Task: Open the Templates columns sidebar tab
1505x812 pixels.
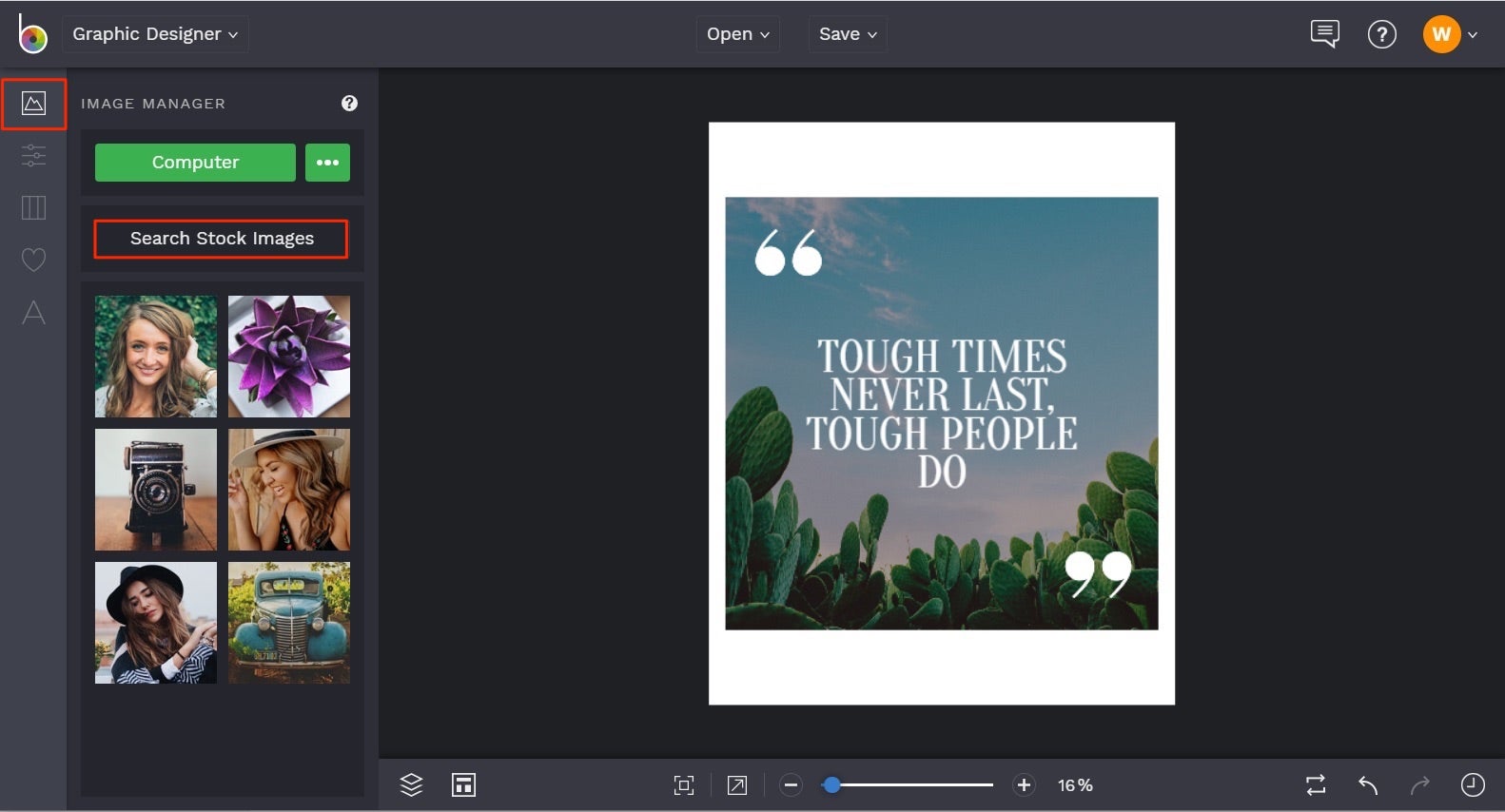Action: pyautogui.click(x=33, y=207)
